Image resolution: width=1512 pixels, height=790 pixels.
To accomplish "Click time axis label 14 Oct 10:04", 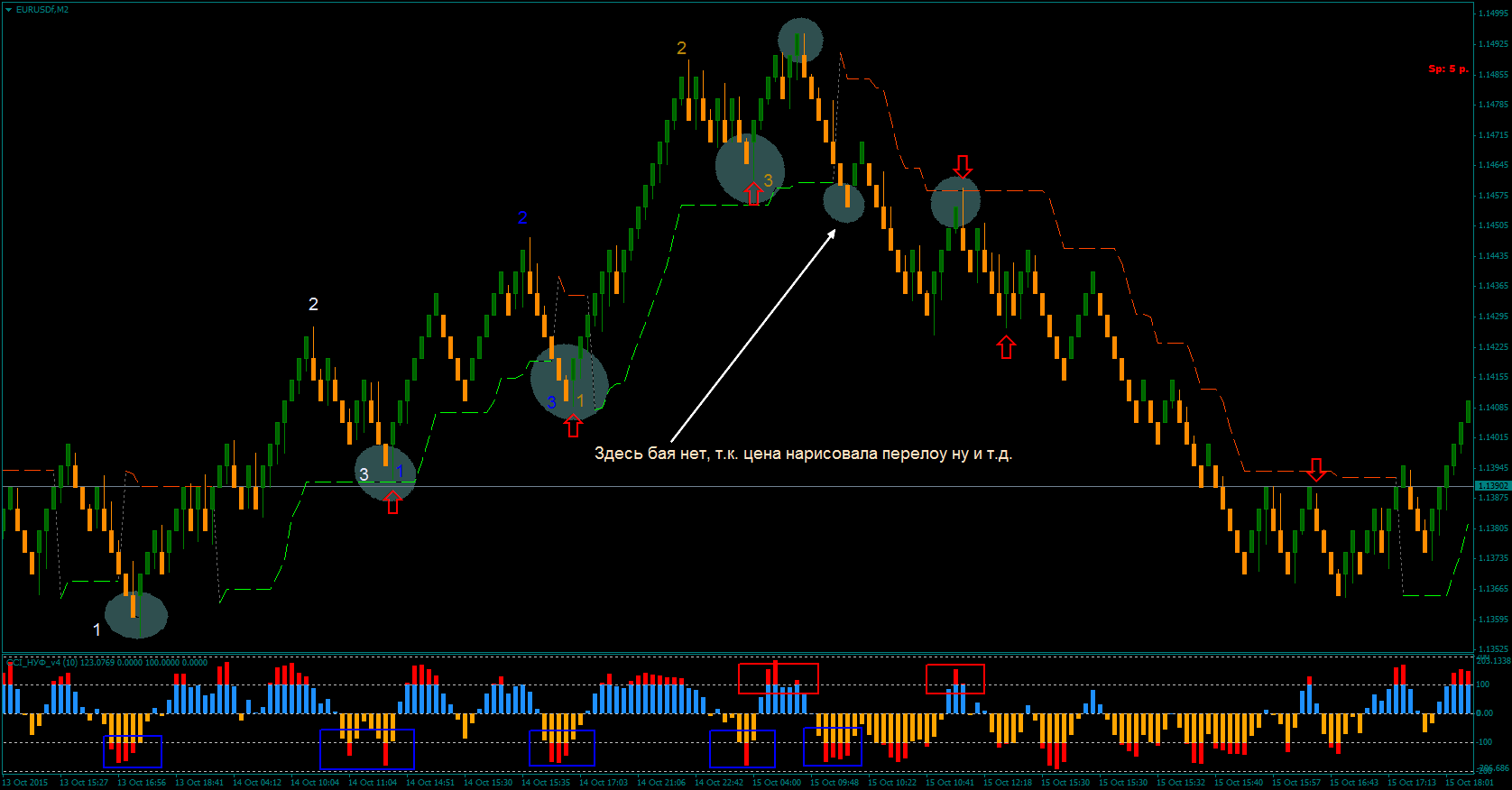I will 315,783.
